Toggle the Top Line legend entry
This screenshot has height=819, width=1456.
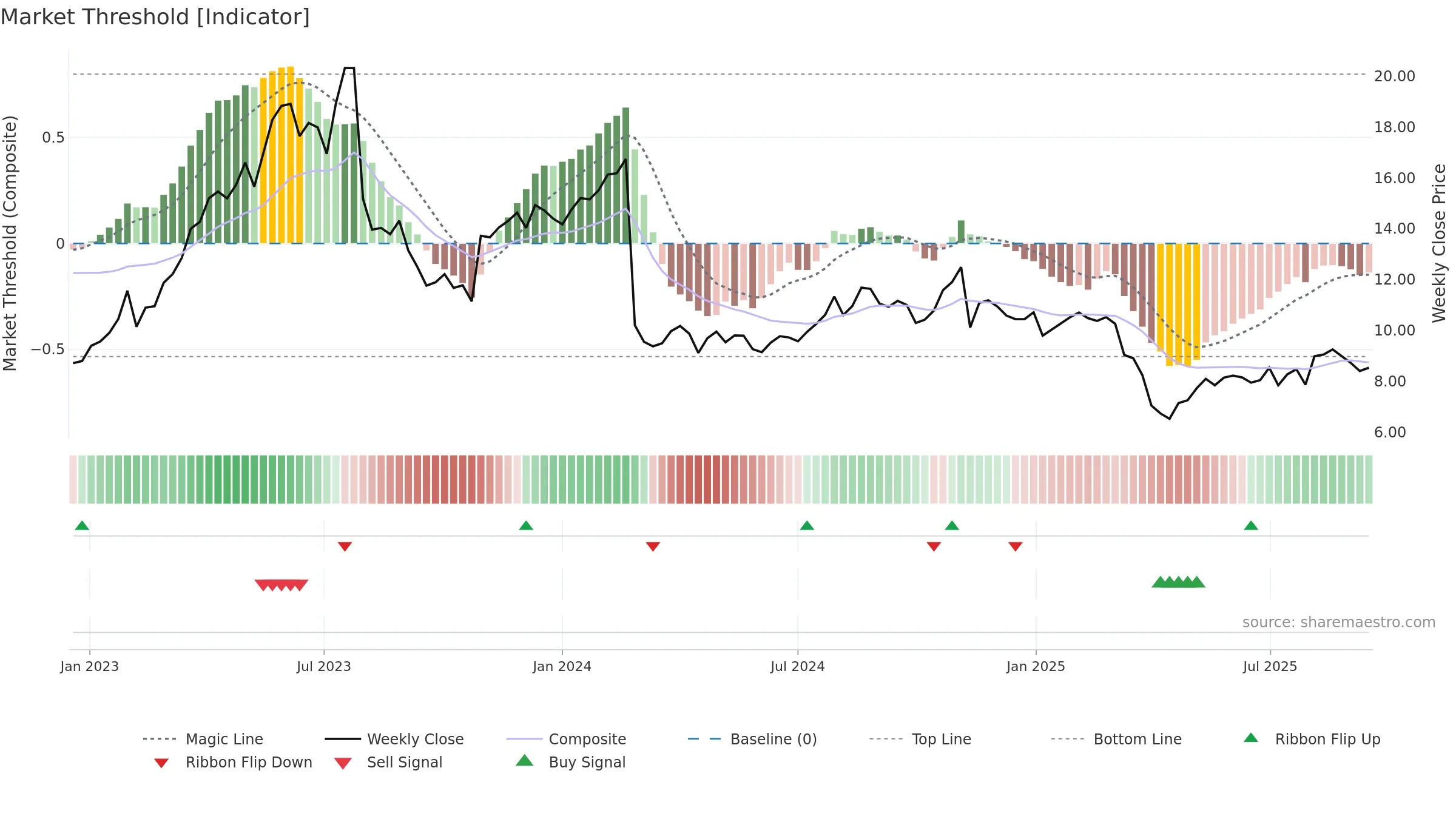coord(920,739)
